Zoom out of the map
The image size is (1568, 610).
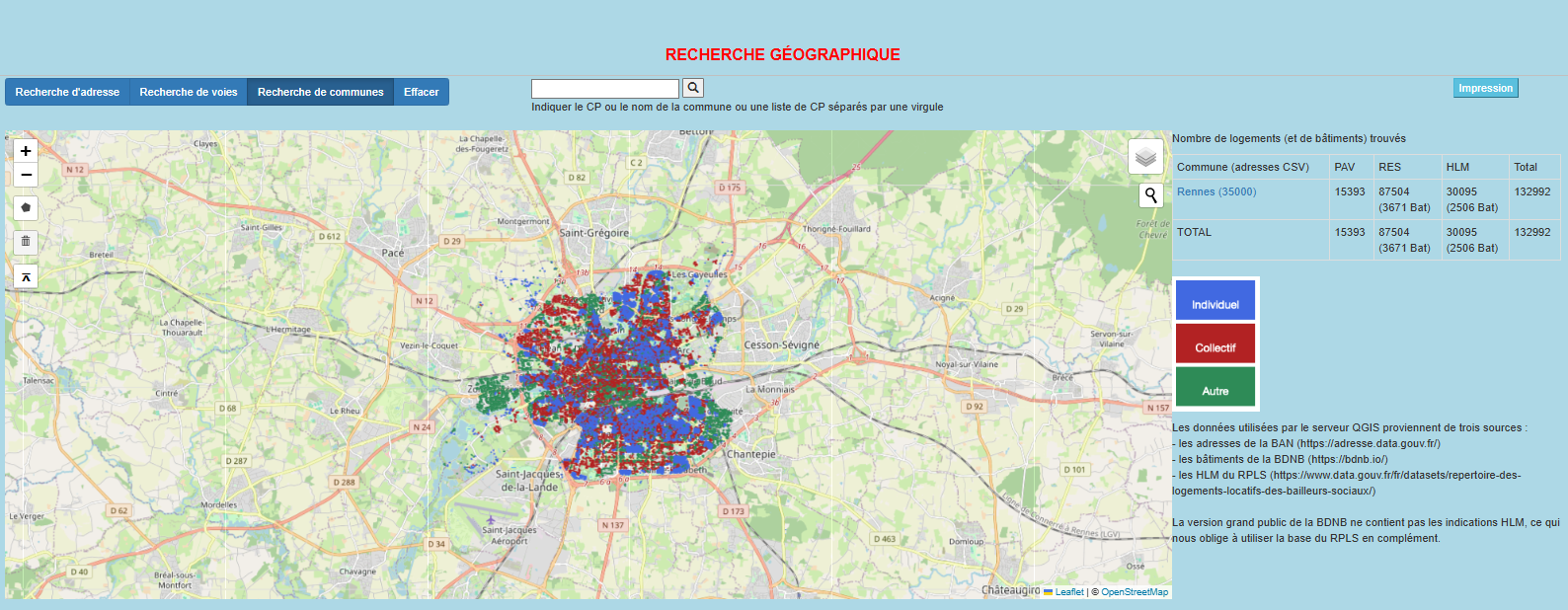pos(26,175)
